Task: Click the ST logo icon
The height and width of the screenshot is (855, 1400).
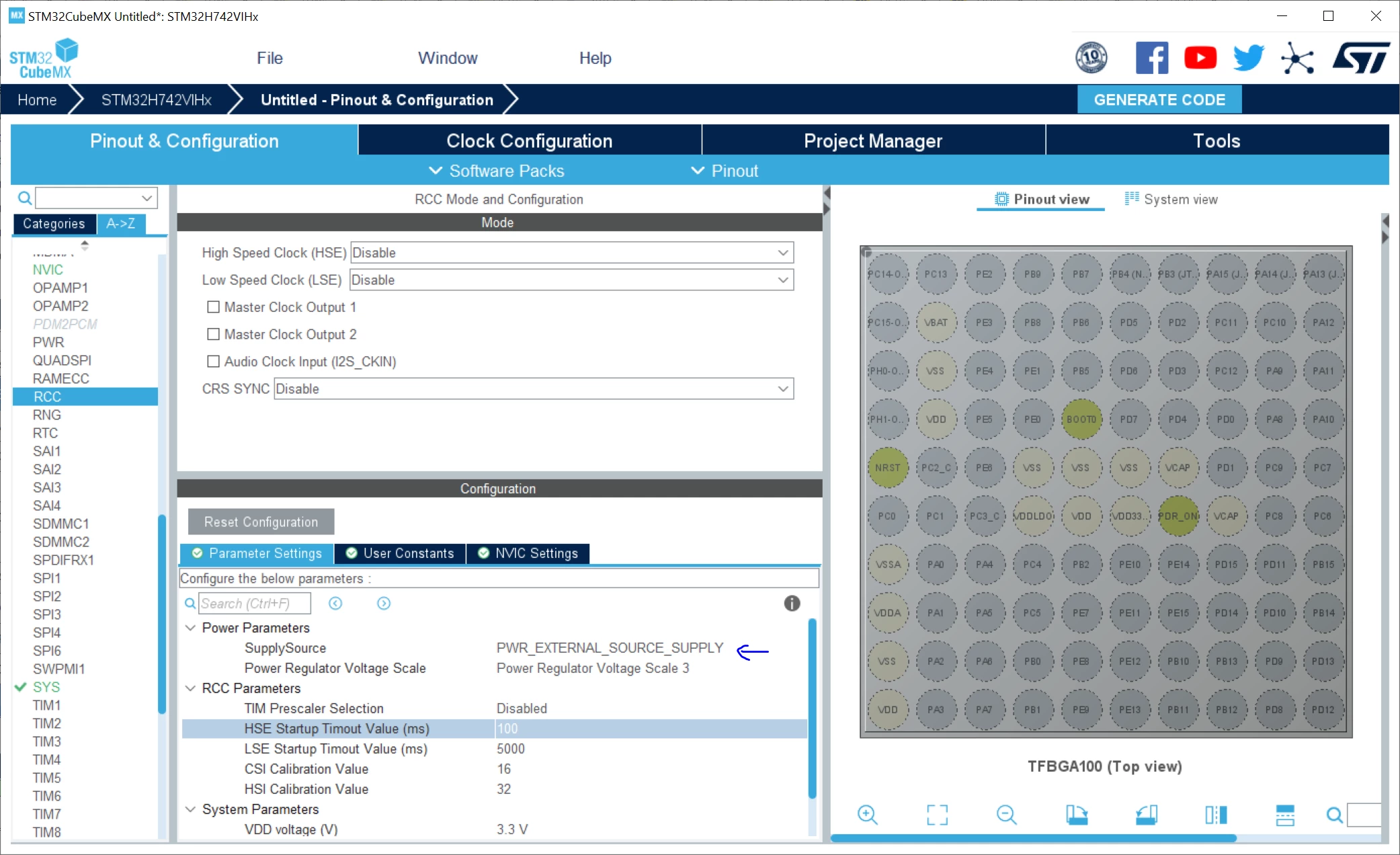Action: pyautogui.click(x=1362, y=58)
